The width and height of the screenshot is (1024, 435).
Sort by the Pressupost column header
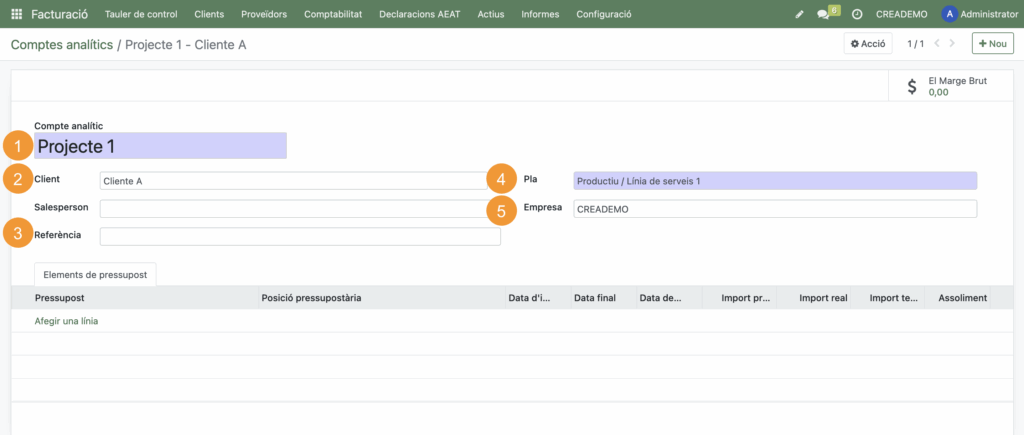[58, 298]
